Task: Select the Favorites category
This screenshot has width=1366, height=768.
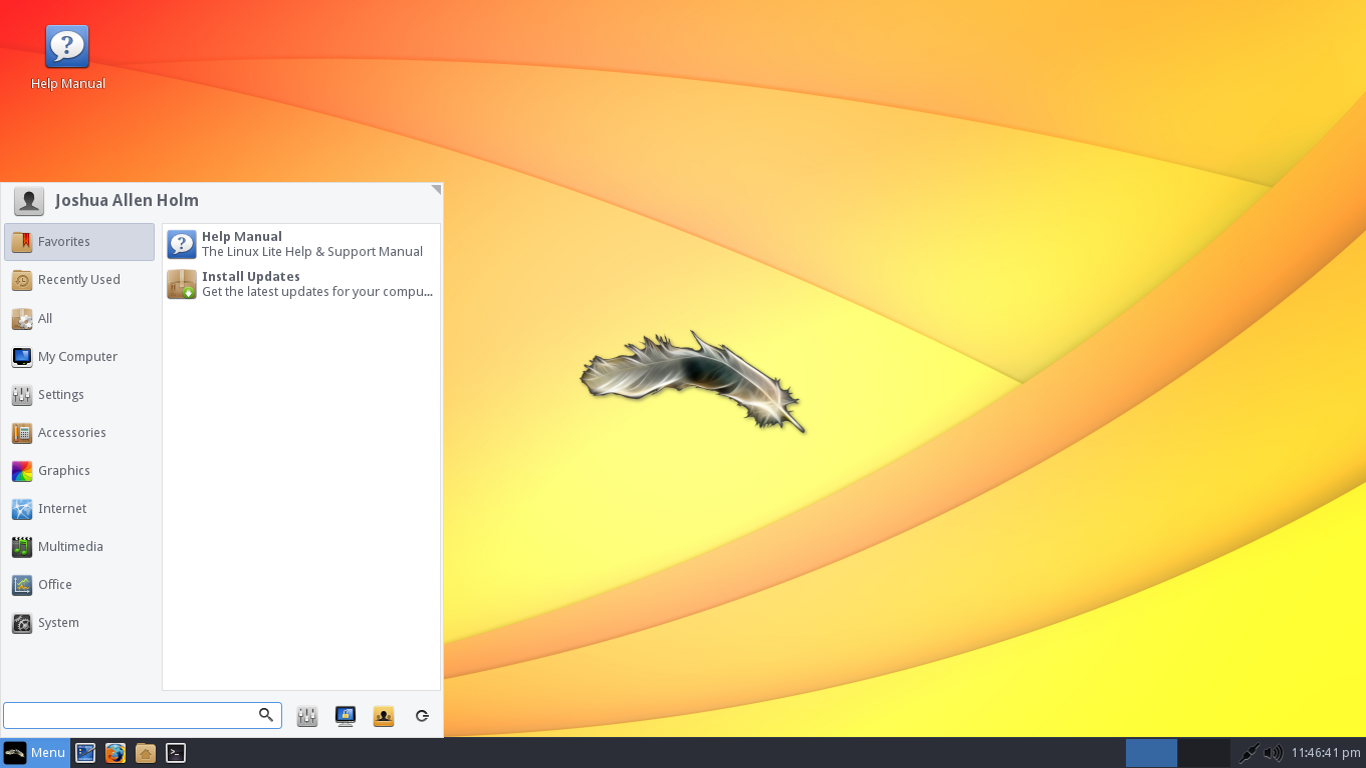Action: click(x=80, y=242)
